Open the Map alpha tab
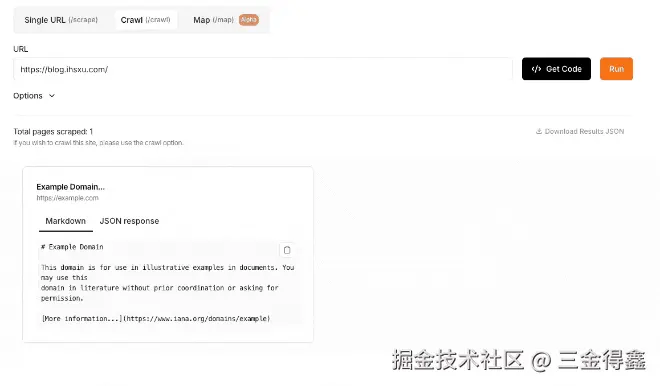This screenshot has width=660, height=386. (226, 20)
